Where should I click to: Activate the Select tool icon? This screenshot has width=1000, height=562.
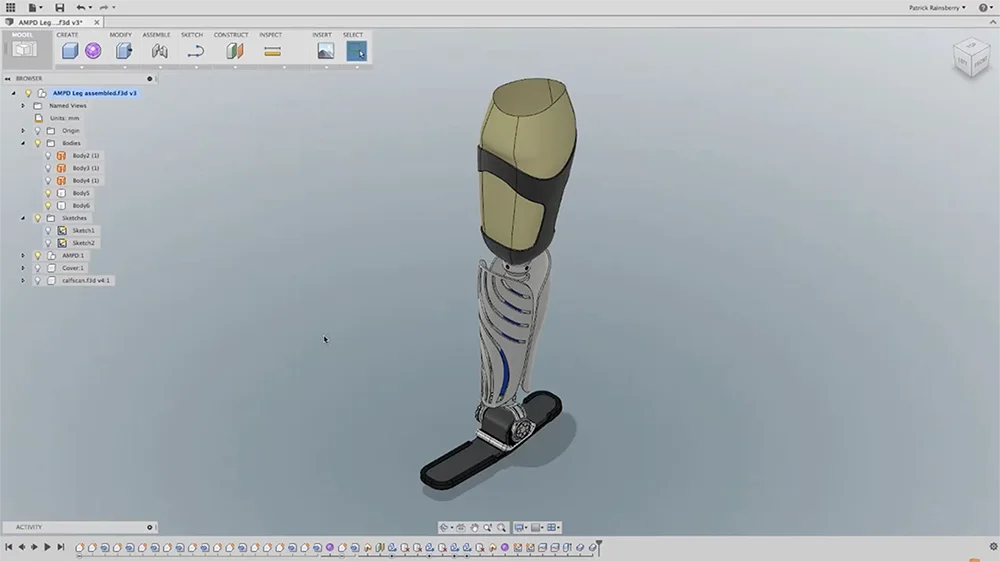pyautogui.click(x=356, y=50)
